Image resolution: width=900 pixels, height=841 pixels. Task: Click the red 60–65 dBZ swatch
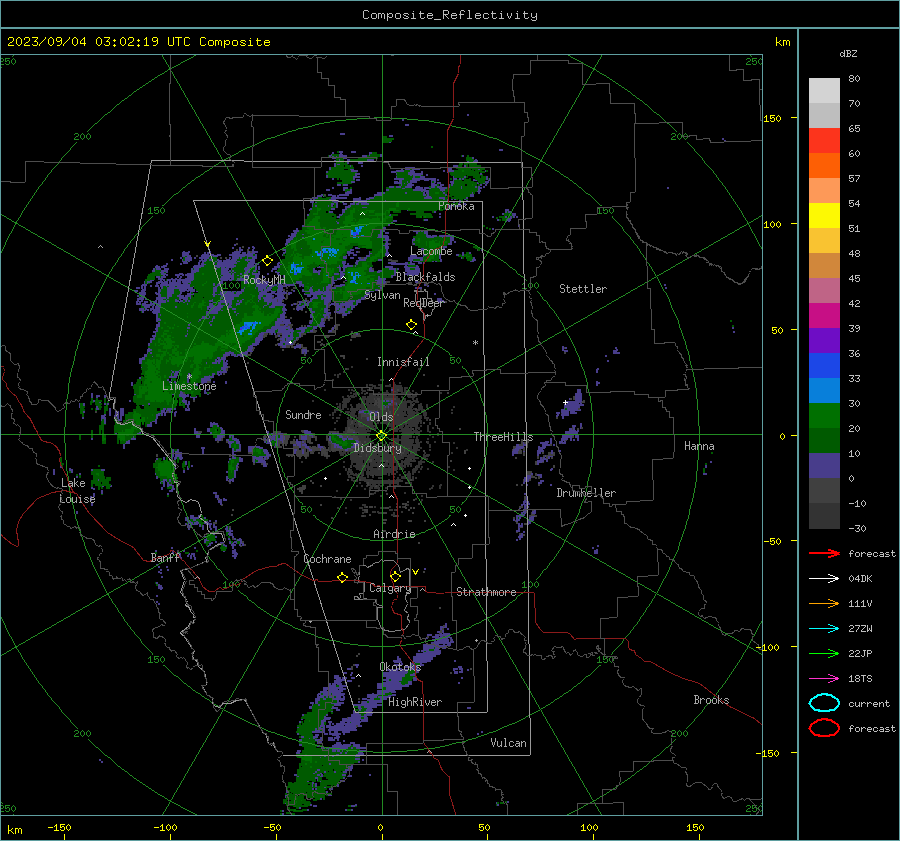[824, 140]
